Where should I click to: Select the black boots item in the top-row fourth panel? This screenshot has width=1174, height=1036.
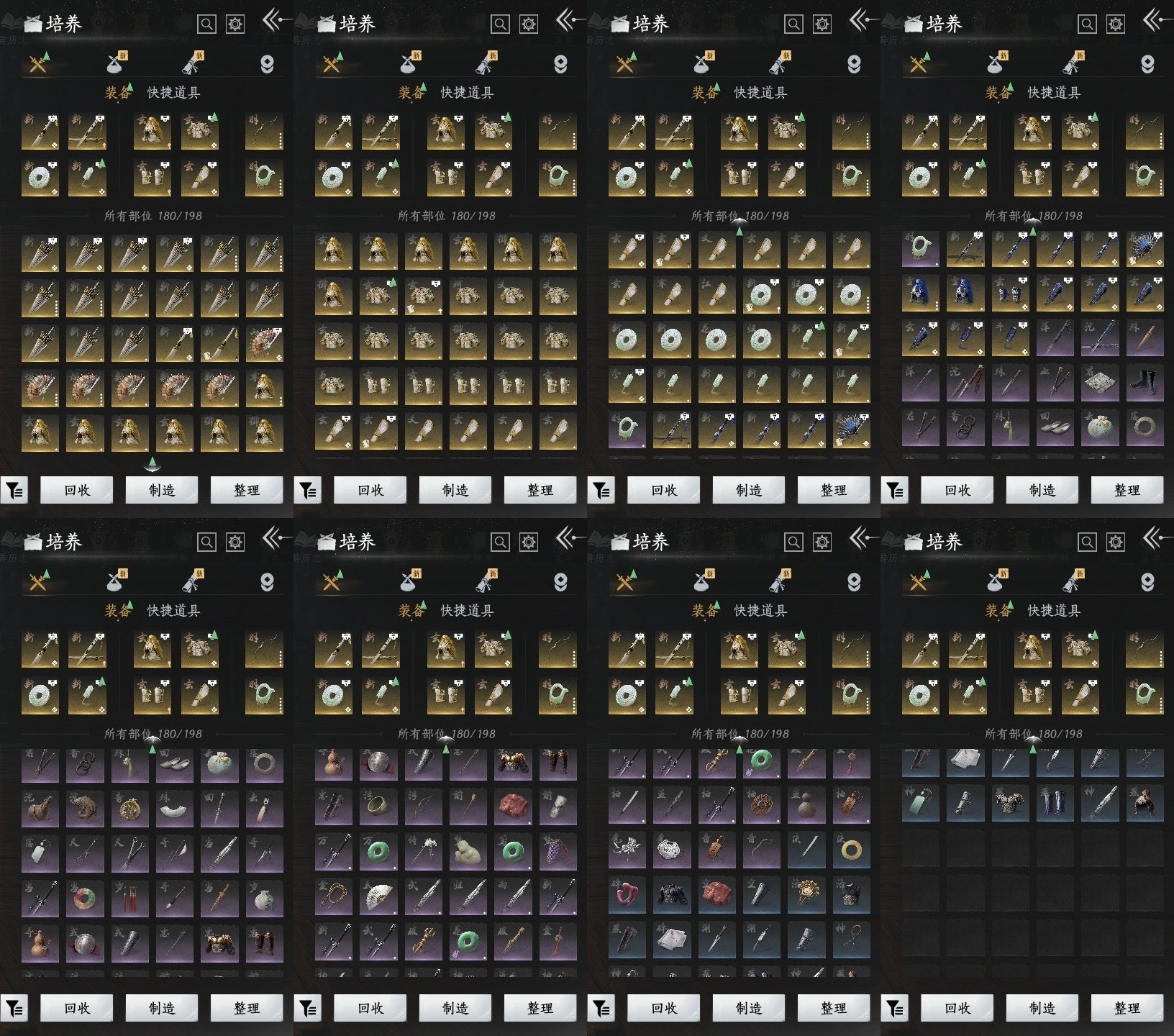tap(1145, 382)
